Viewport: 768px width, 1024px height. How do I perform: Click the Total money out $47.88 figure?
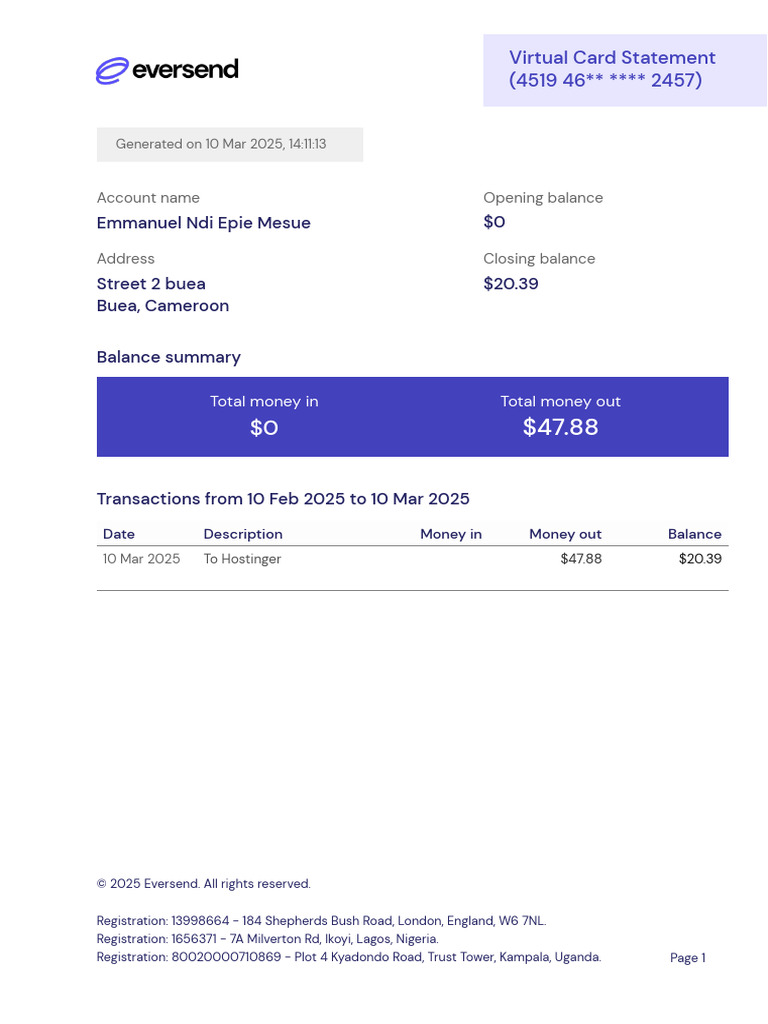tap(560, 427)
